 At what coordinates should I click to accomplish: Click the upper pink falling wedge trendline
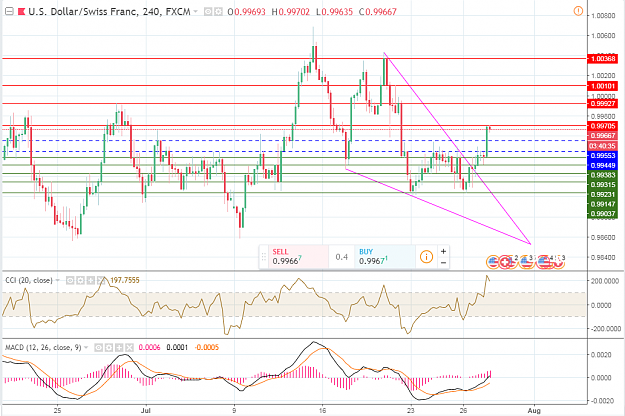tap(458, 149)
